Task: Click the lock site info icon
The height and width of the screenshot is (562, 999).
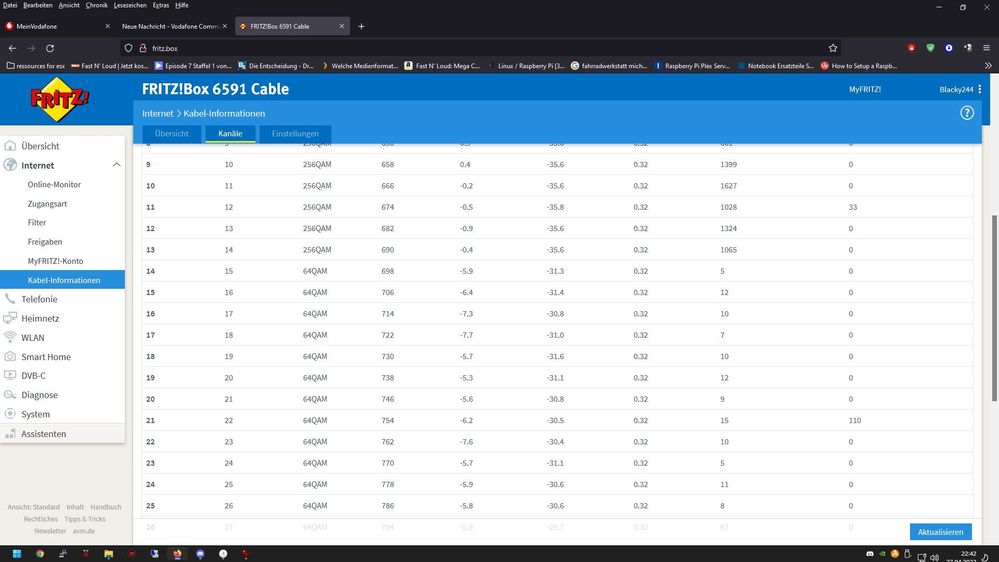Action: point(143,48)
